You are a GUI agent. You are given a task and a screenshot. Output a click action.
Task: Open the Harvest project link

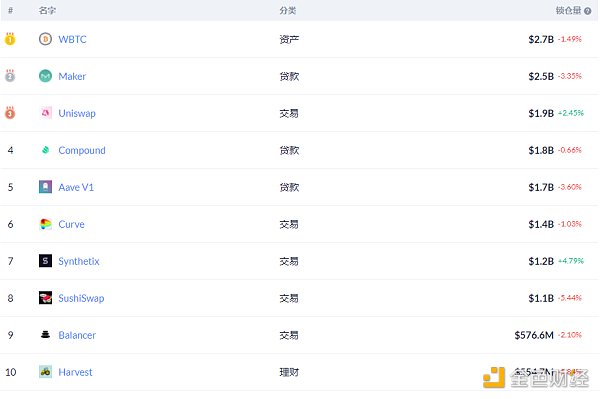[x=75, y=372]
